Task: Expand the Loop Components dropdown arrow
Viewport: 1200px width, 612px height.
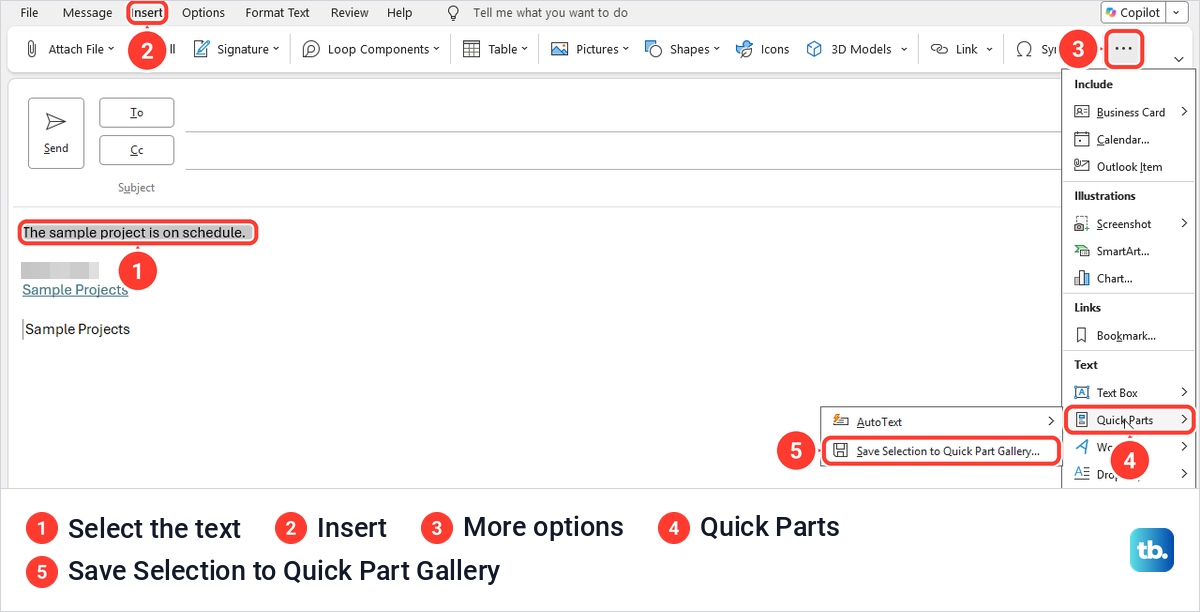Action: click(x=437, y=49)
